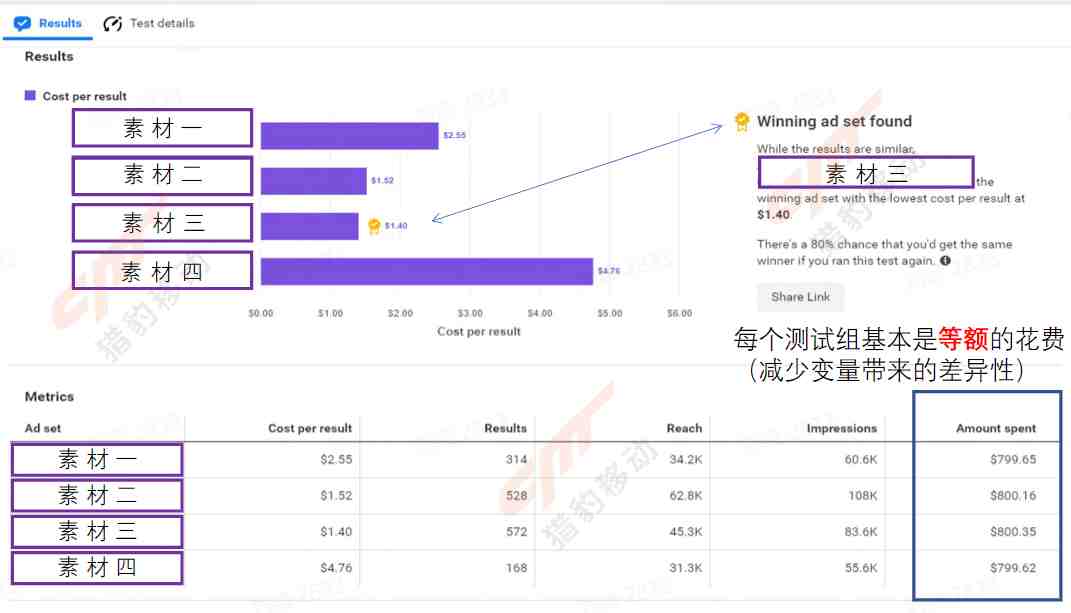Click the Test details gauge icon
Image resolution: width=1071 pixels, height=613 pixels.
[113, 24]
